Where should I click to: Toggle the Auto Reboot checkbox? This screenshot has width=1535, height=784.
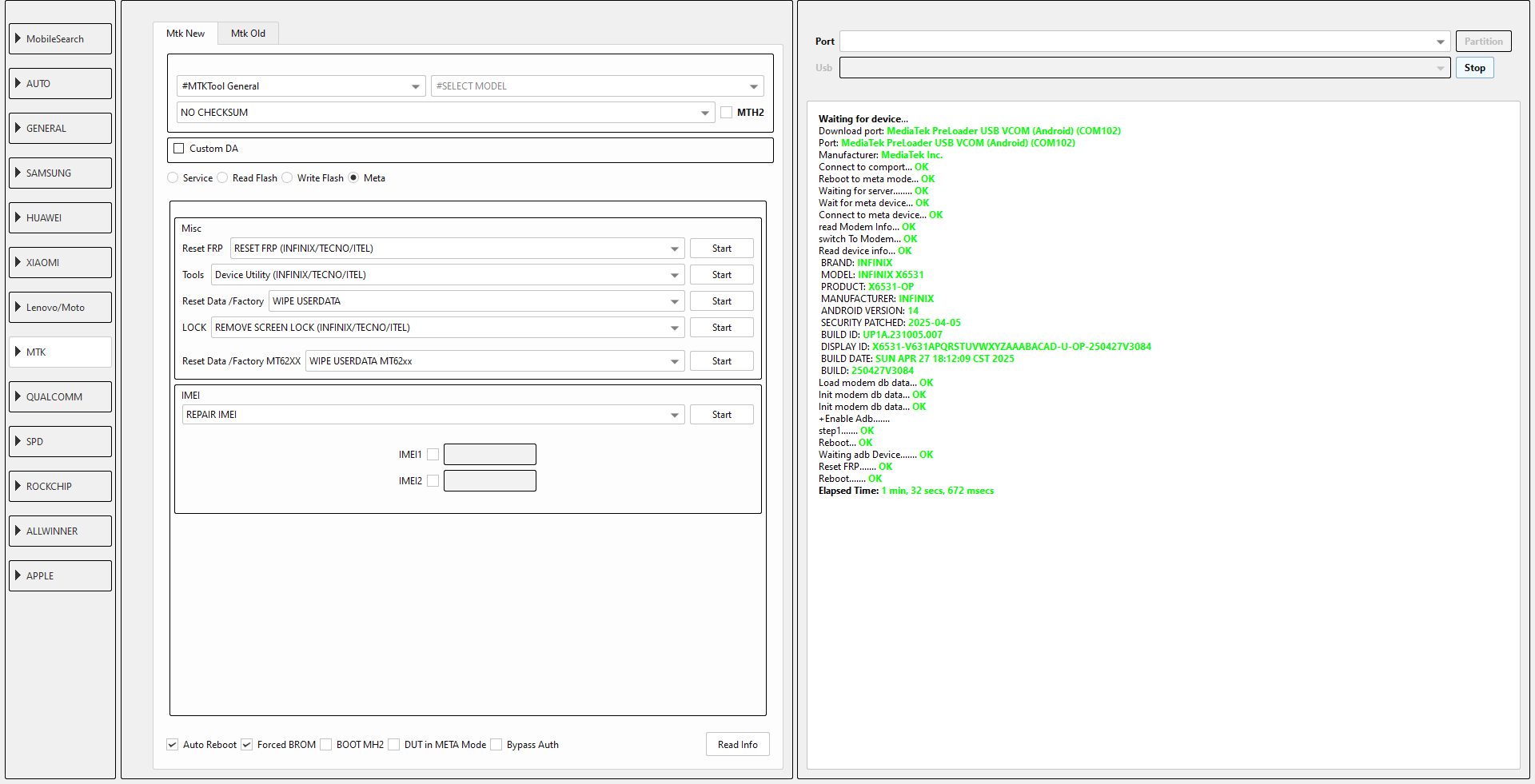172,744
